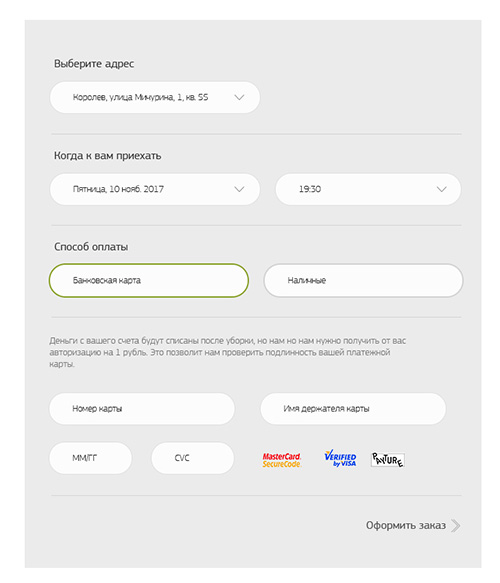Click the chevron in the address field
Image resolution: width=500 pixels, height=583 pixels.
(x=239, y=97)
